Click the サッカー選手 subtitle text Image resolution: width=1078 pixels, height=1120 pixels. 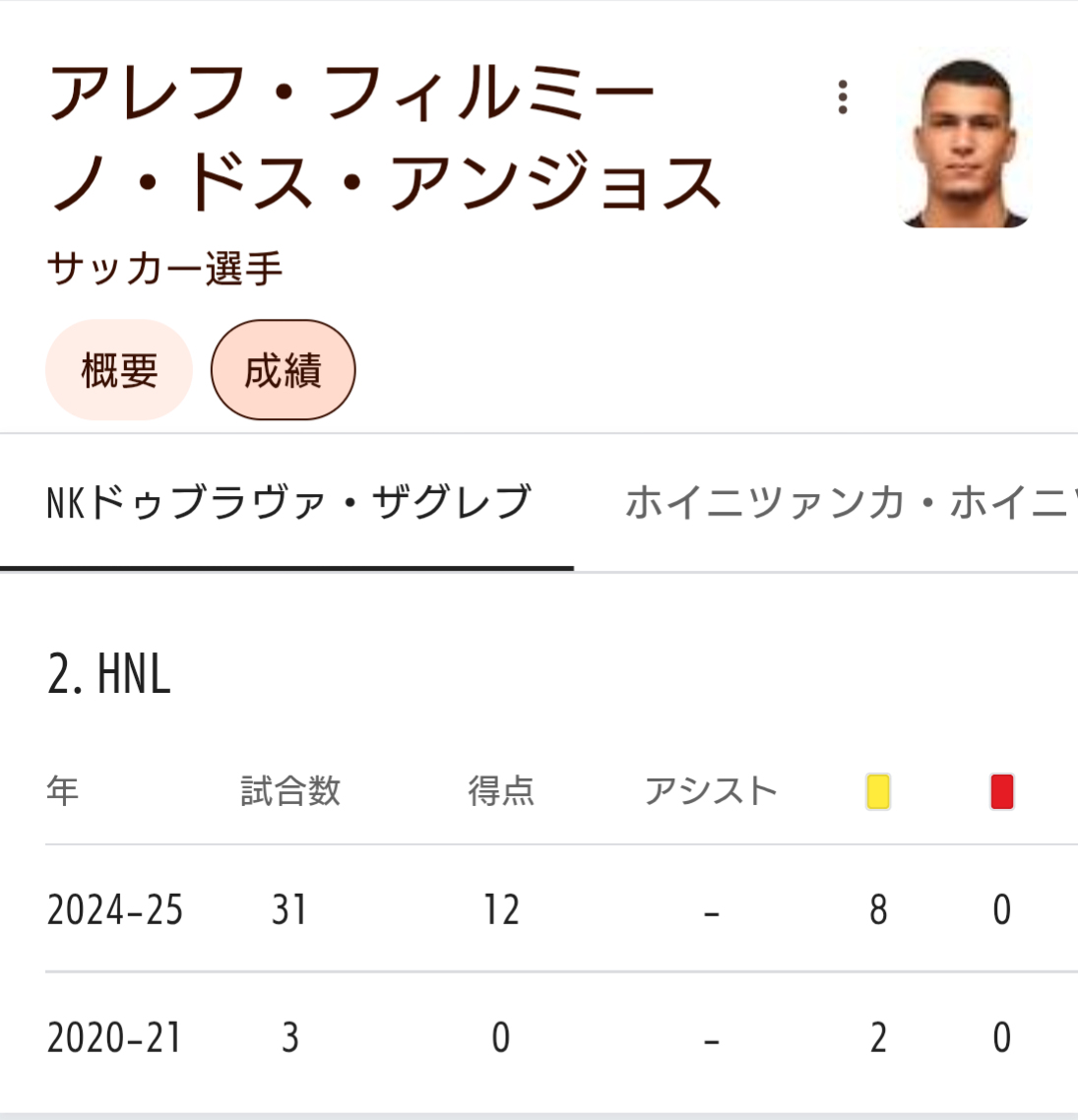coord(164,268)
